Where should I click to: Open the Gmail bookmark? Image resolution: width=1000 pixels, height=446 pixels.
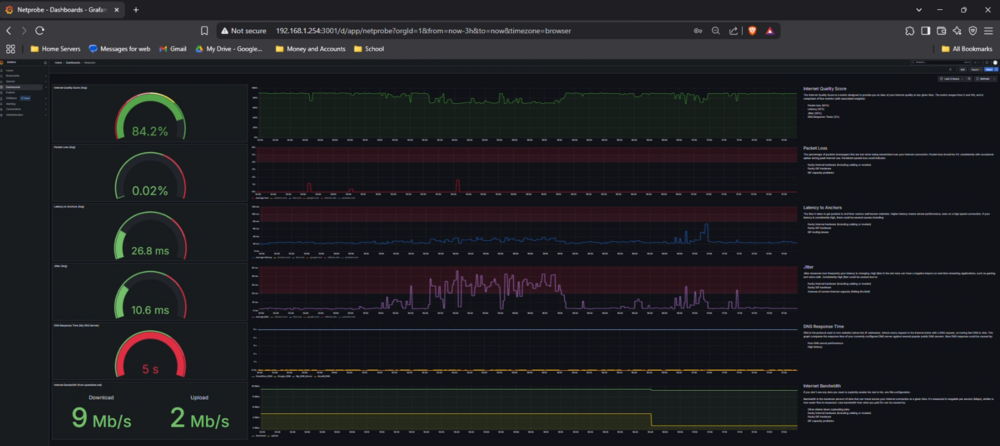click(x=172, y=48)
